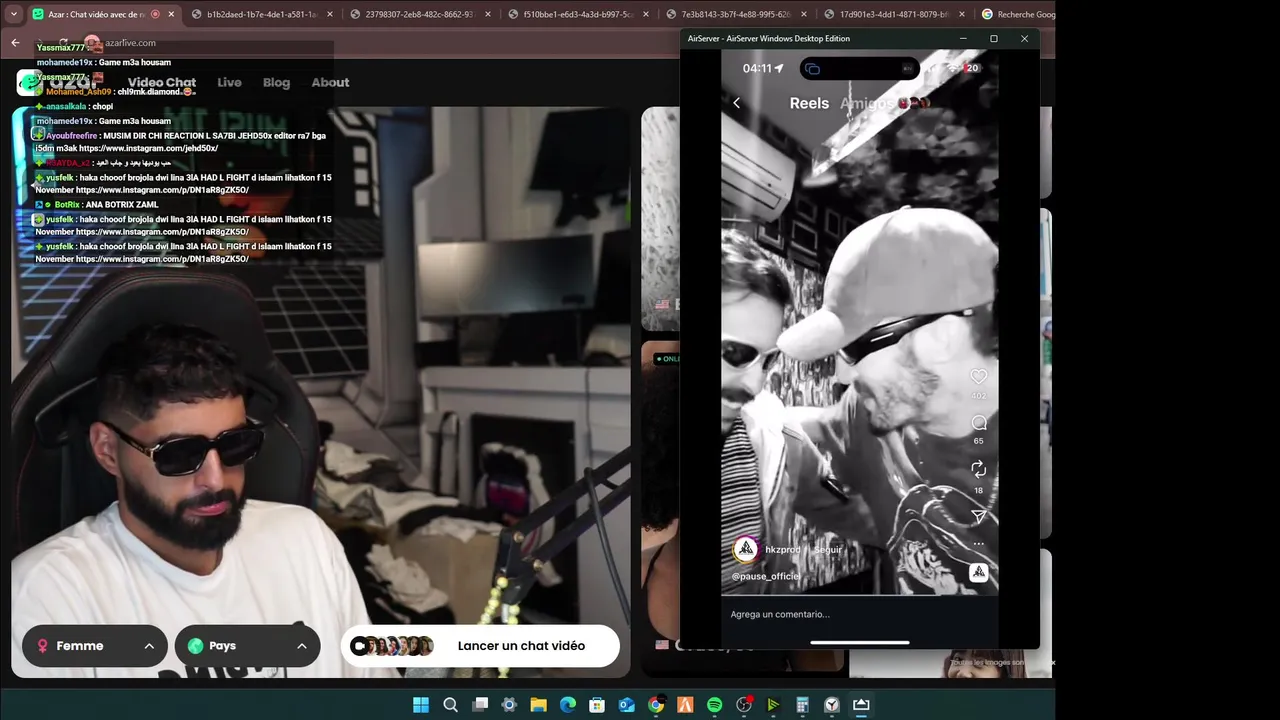
Task: Follow hkzprod with Seguir button
Action: coord(828,550)
